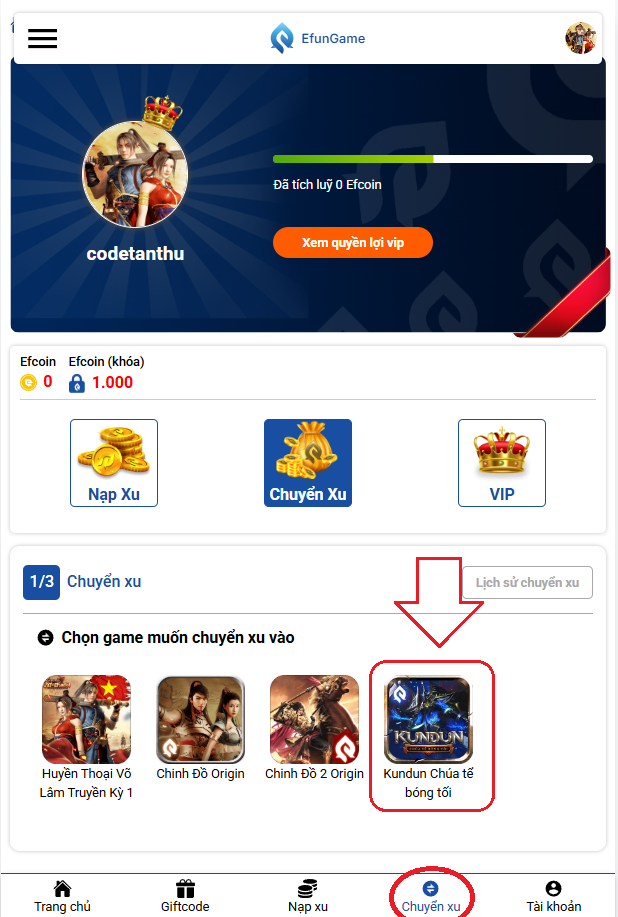Choose Chinh Đồ Origin game icon
Screen dimensions: 618x917
click(x=201, y=720)
